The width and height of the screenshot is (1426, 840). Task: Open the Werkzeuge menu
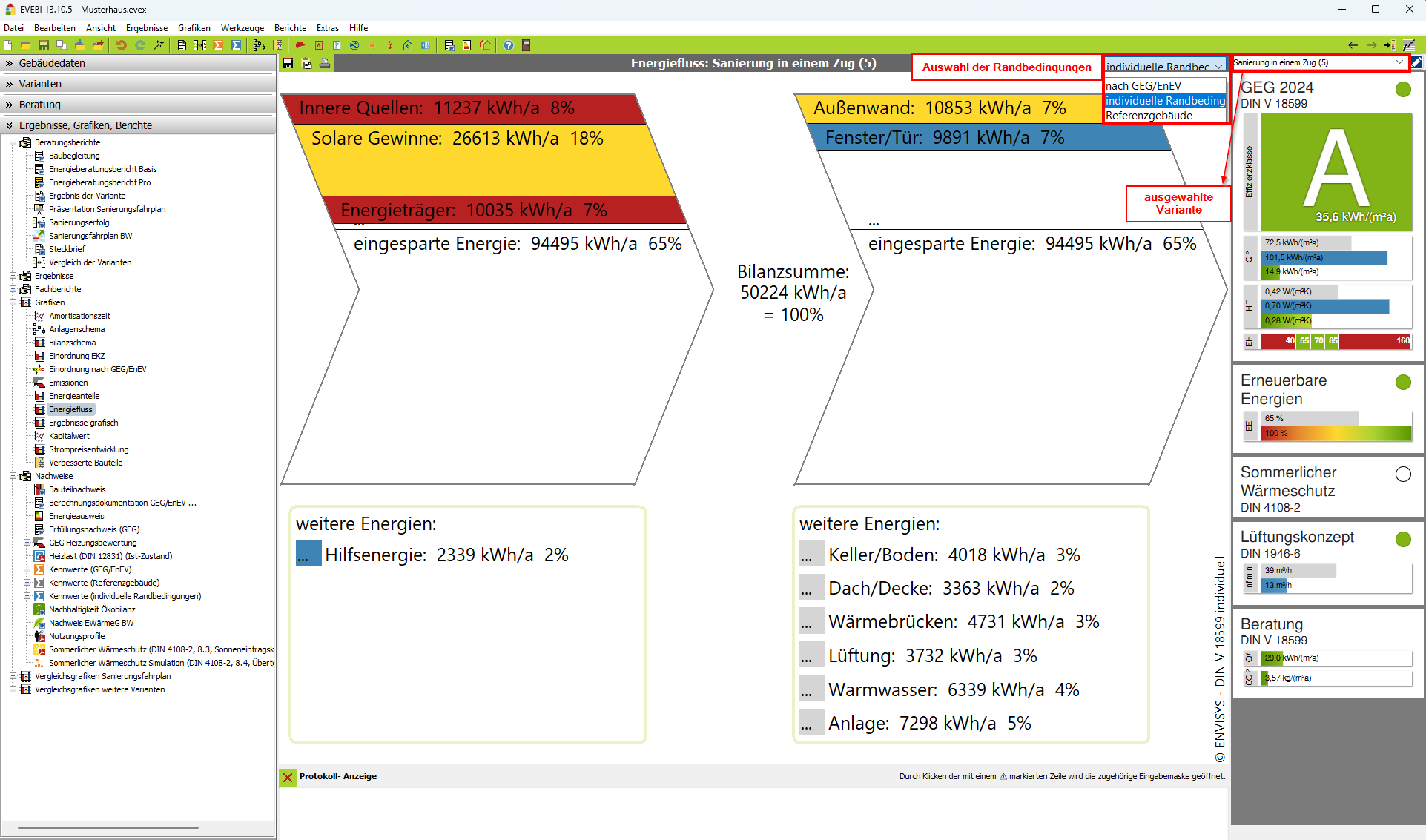[242, 28]
